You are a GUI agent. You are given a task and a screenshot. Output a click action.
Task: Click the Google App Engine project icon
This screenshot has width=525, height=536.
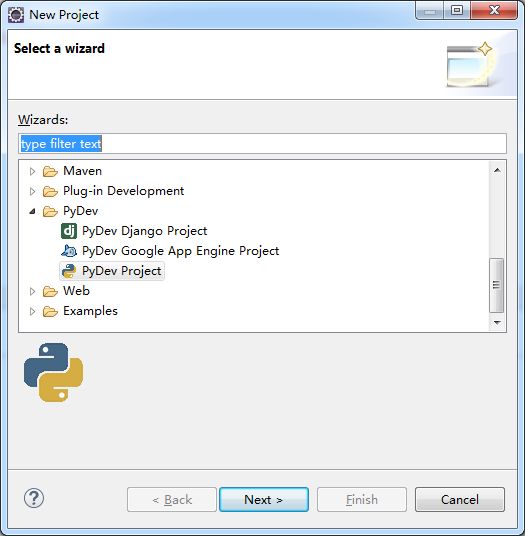pos(69,251)
